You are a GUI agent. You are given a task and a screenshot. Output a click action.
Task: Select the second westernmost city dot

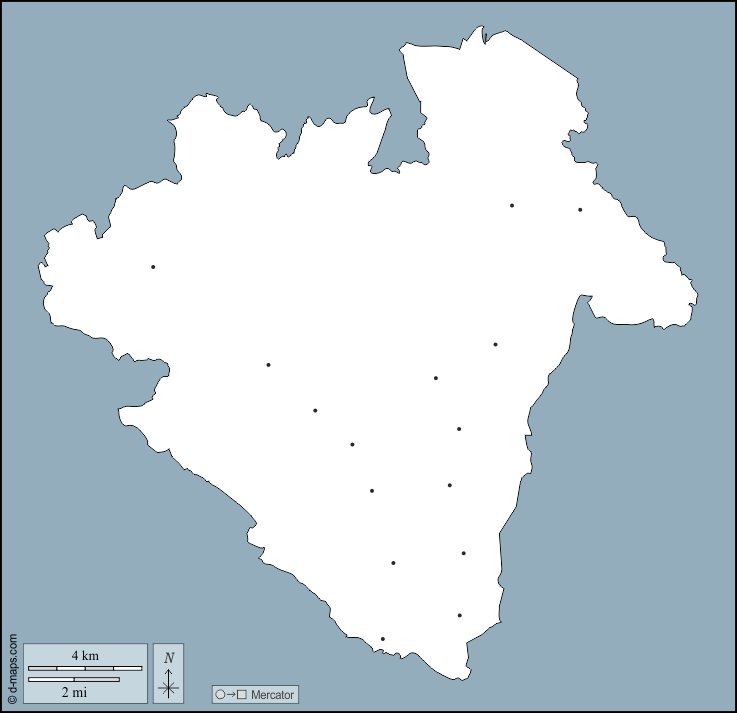(268, 365)
